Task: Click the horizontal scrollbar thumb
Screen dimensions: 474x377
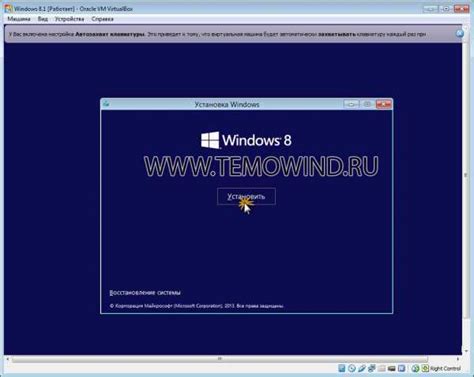Action: pos(220,359)
